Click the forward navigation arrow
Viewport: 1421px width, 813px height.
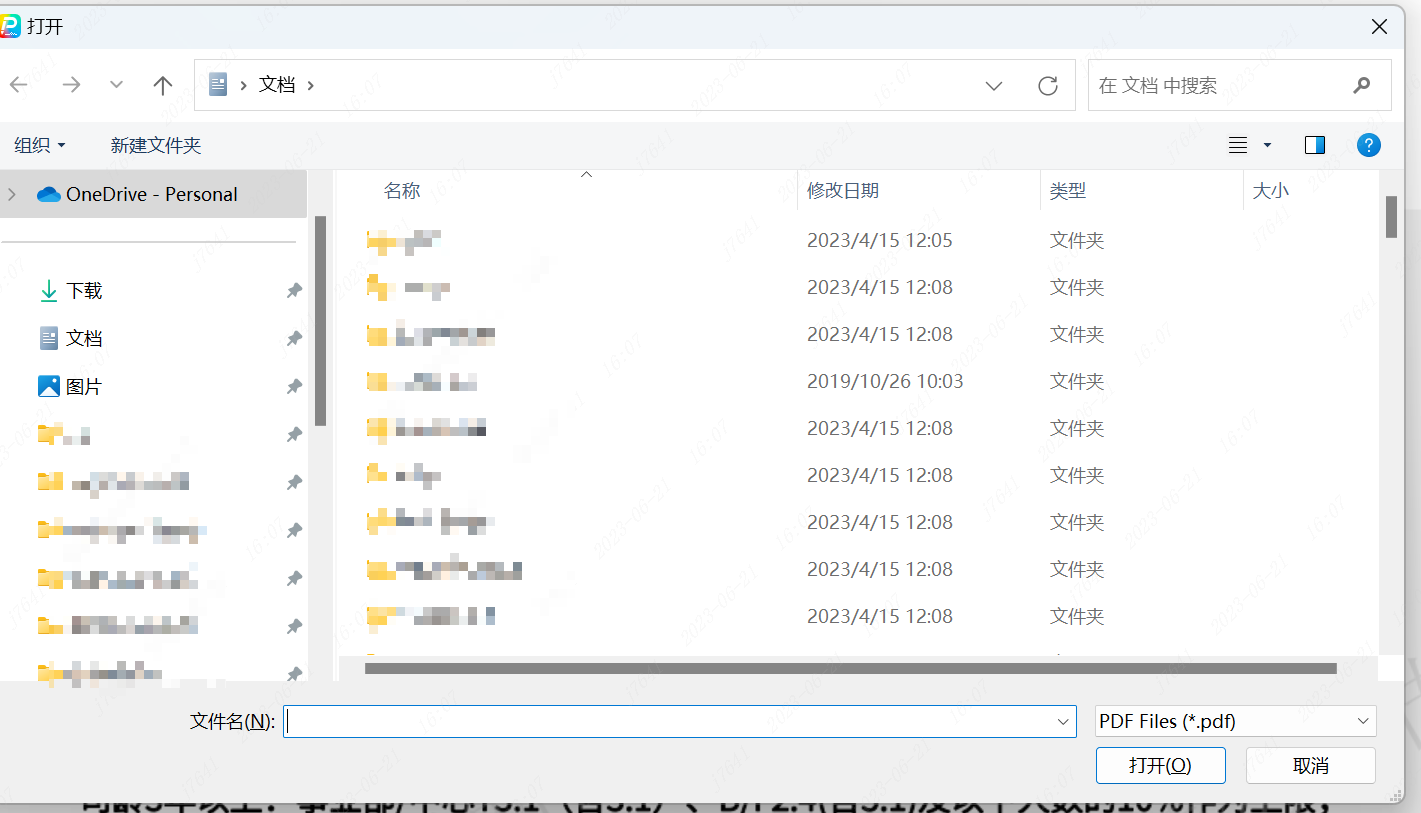pyautogui.click(x=71, y=85)
